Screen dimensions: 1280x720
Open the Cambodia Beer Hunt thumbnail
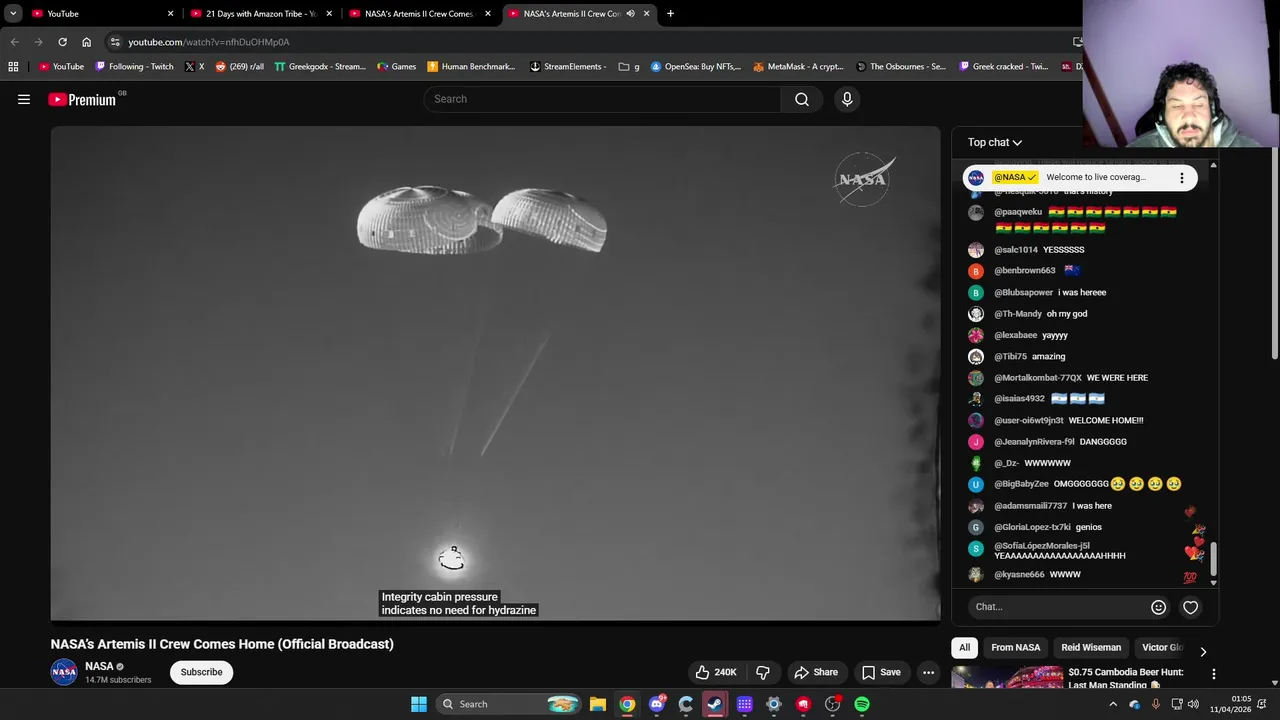(x=1005, y=678)
